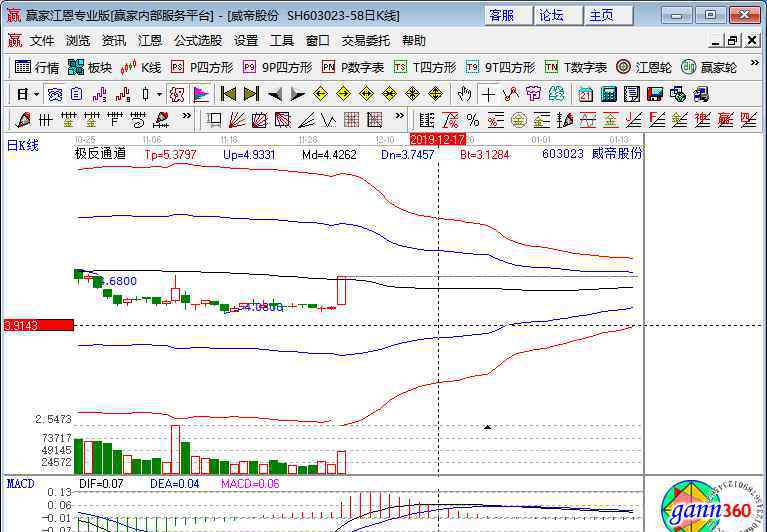The image size is (767, 532).
Task: Open the 交易委托 menu
Action: click(366, 41)
